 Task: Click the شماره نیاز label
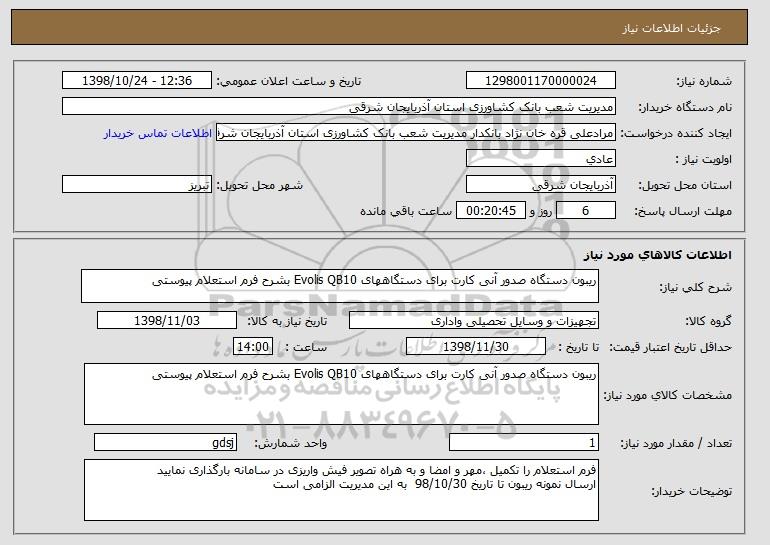[x=704, y=82]
